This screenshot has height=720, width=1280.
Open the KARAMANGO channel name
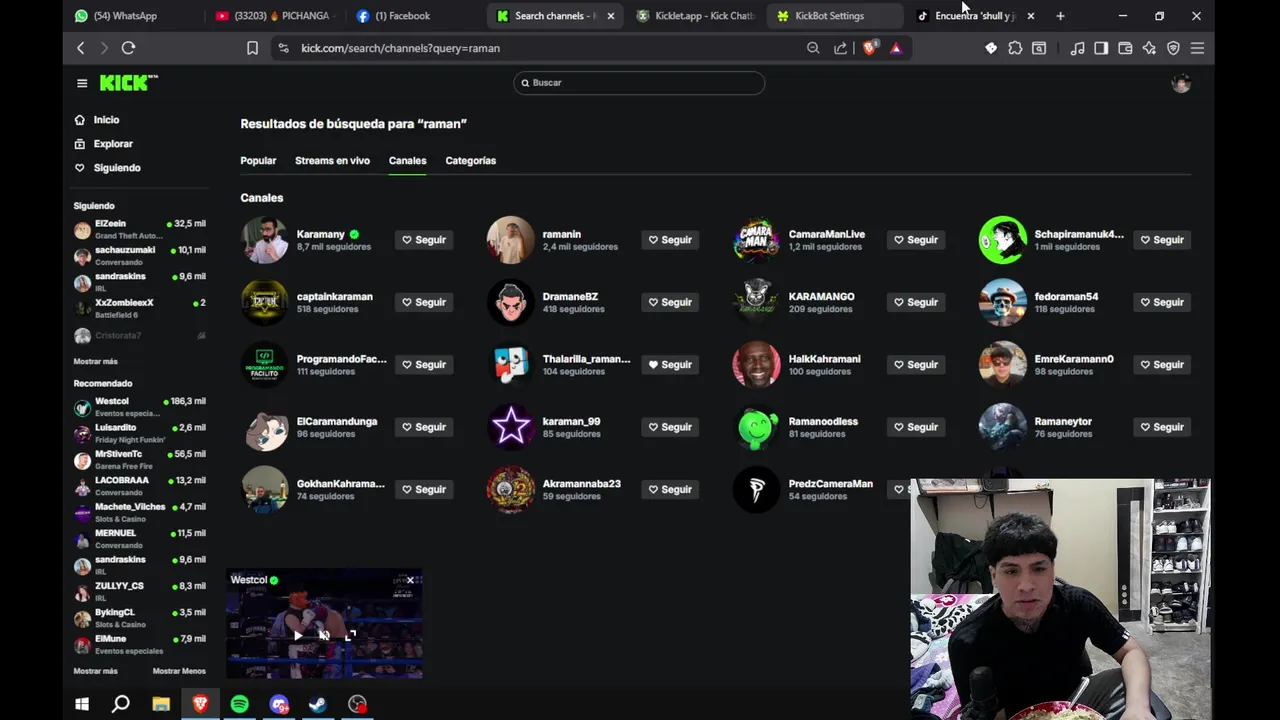pos(821,297)
